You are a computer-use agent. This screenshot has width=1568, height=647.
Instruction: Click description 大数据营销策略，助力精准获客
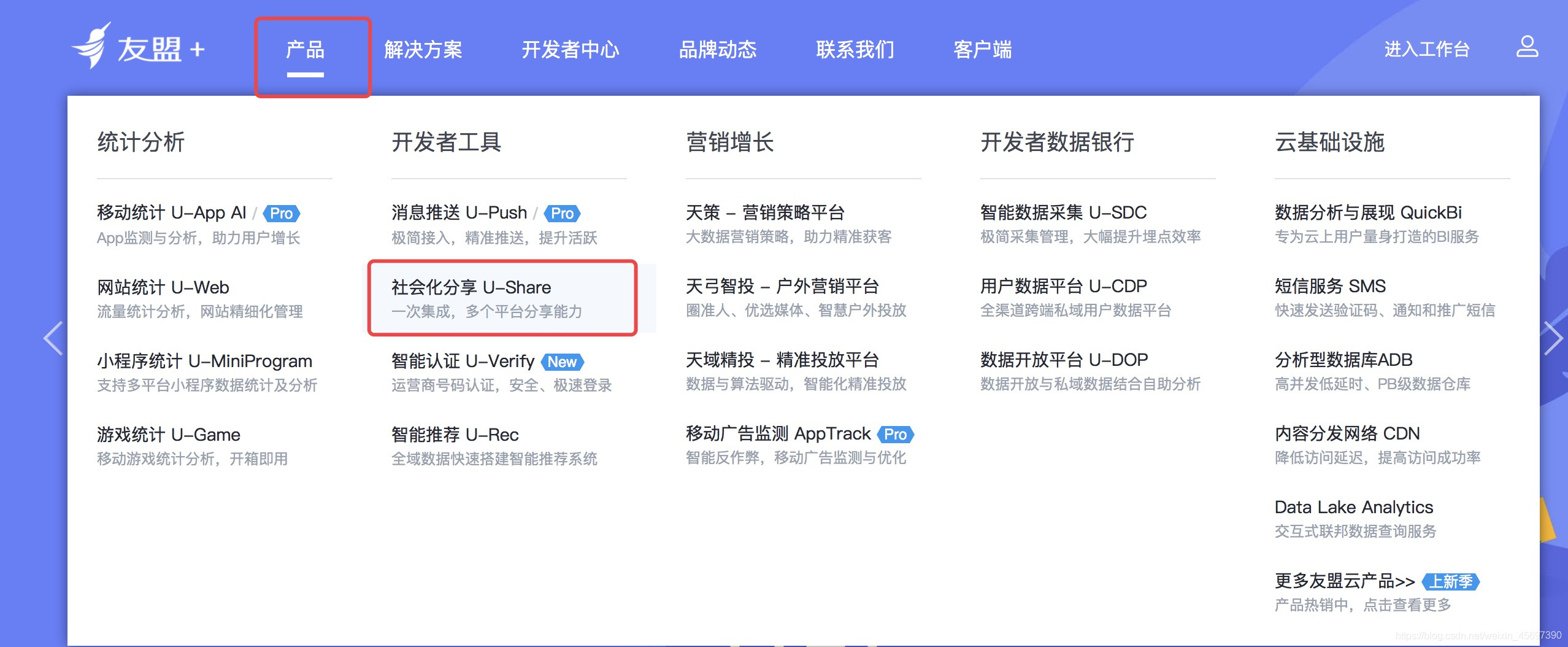[x=789, y=236]
